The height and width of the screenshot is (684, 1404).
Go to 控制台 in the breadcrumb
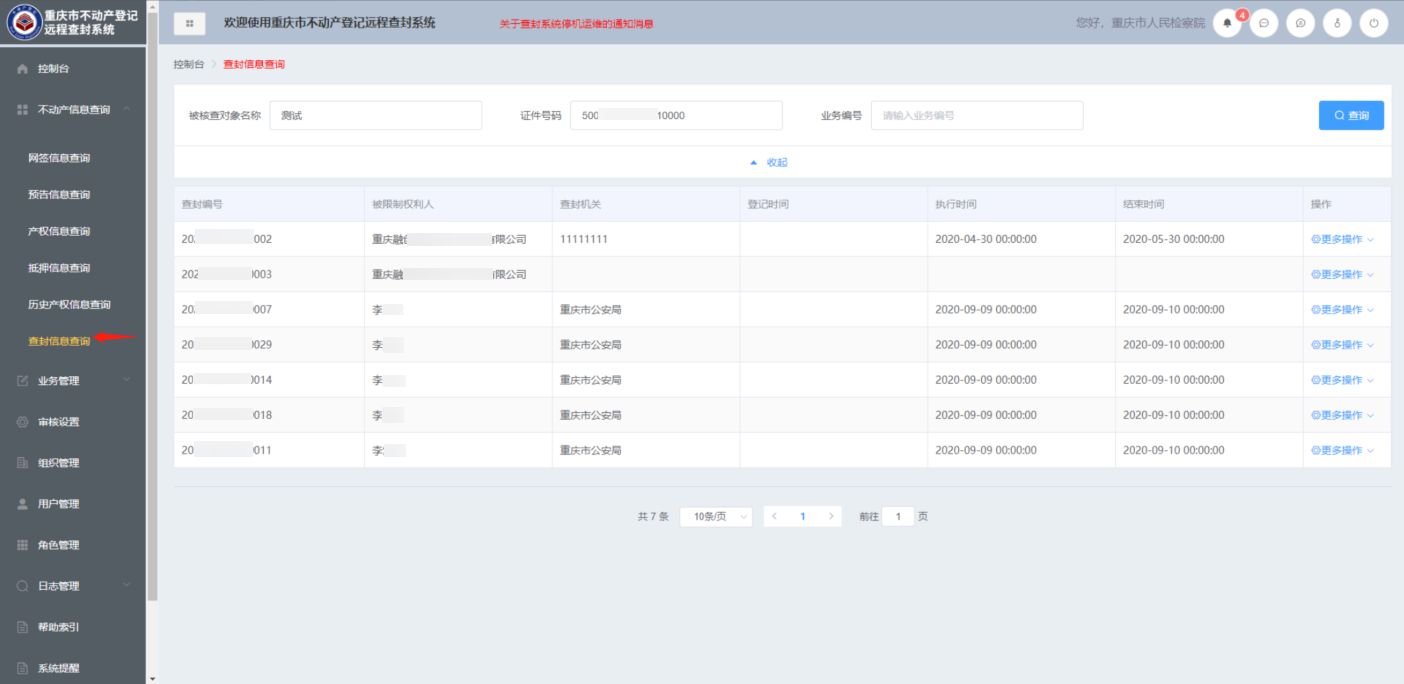189,64
